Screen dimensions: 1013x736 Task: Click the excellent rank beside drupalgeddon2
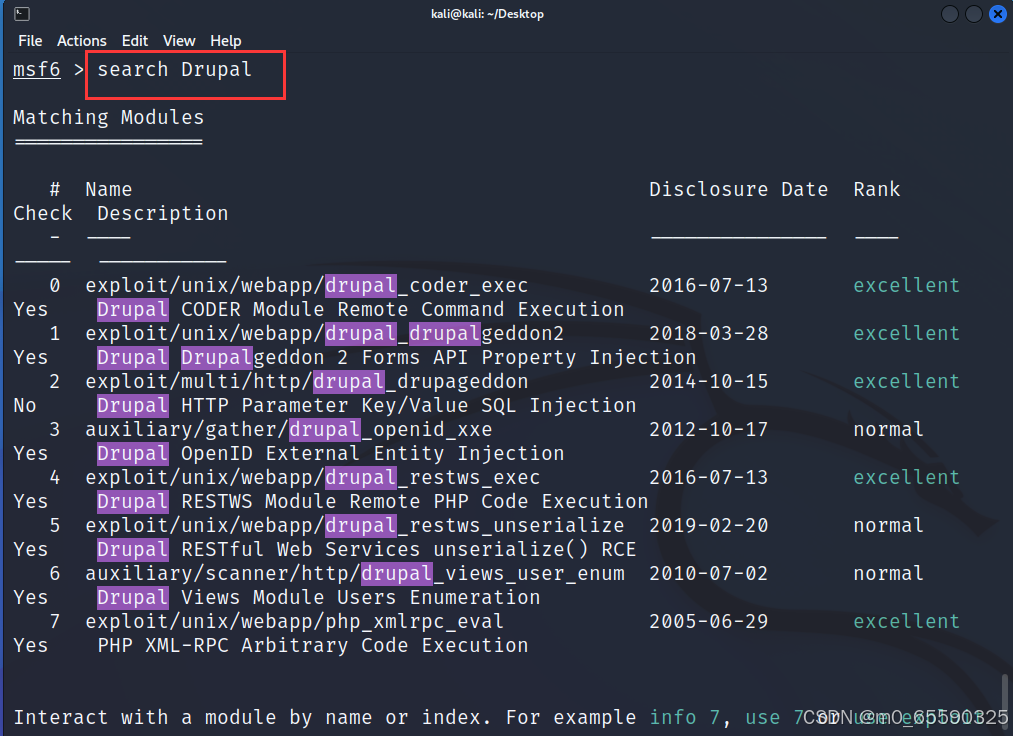pyautogui.click(x=905, y=333)
